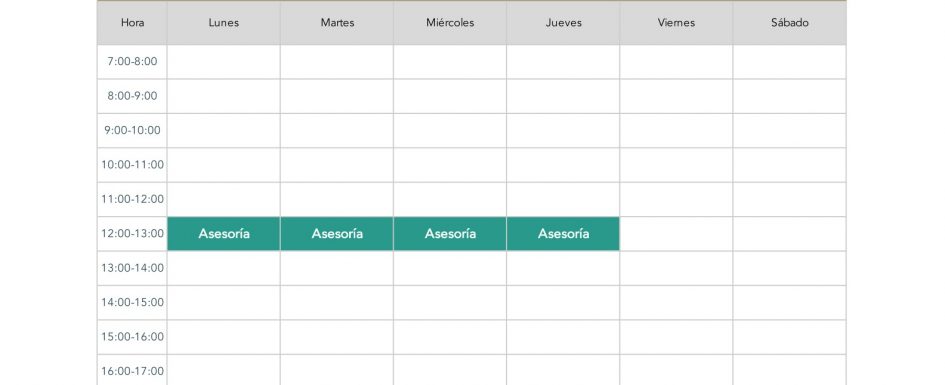This screenshot has width=945, height=385.
Task: Select the empty Viernes 12:00-13:00 cell
Action: click(676, 234)
